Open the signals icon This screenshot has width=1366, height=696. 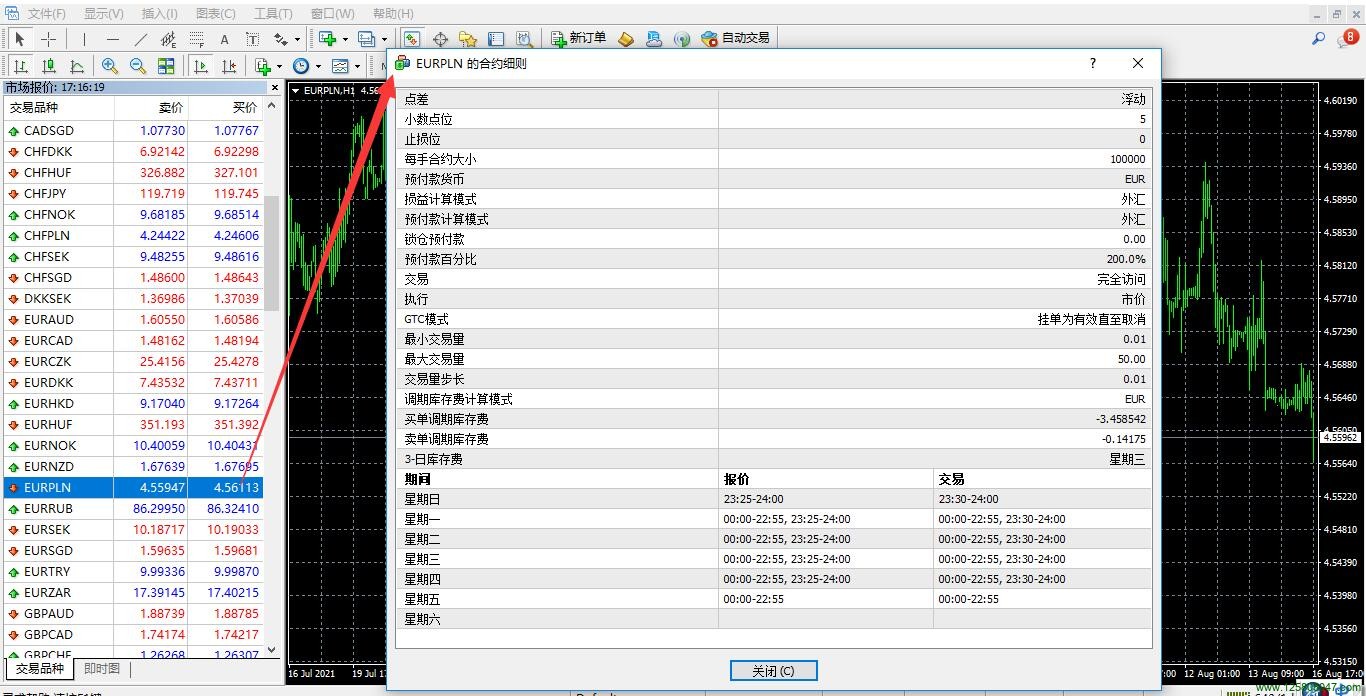click(x=682, y=39)
